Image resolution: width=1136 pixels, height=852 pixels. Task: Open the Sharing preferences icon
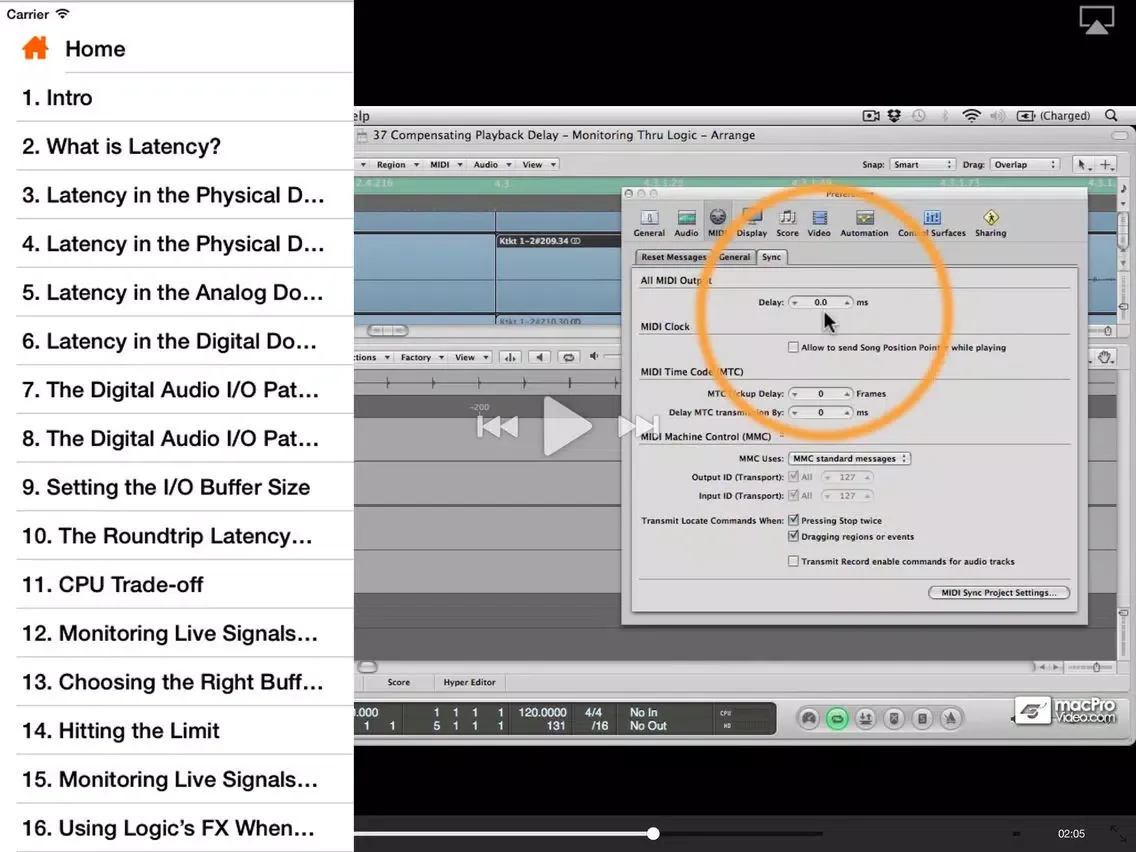(990, 223)
